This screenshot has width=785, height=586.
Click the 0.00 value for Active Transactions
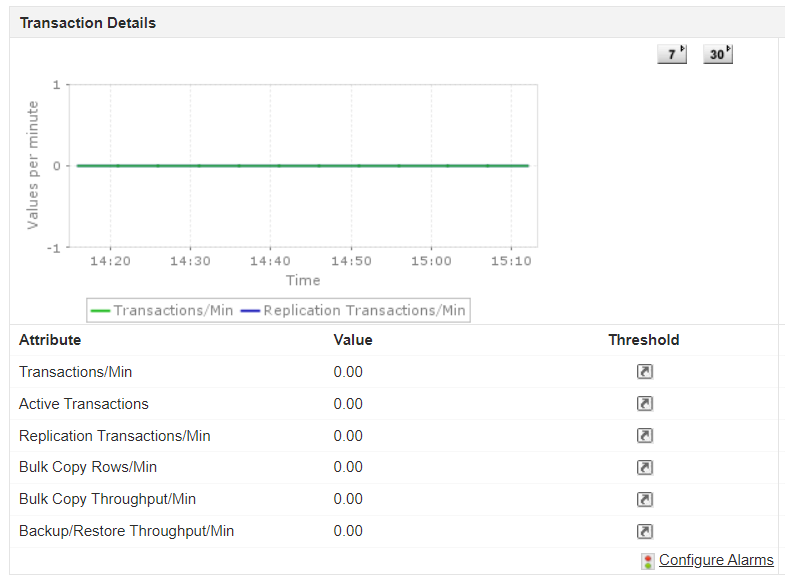click(348, 404)
